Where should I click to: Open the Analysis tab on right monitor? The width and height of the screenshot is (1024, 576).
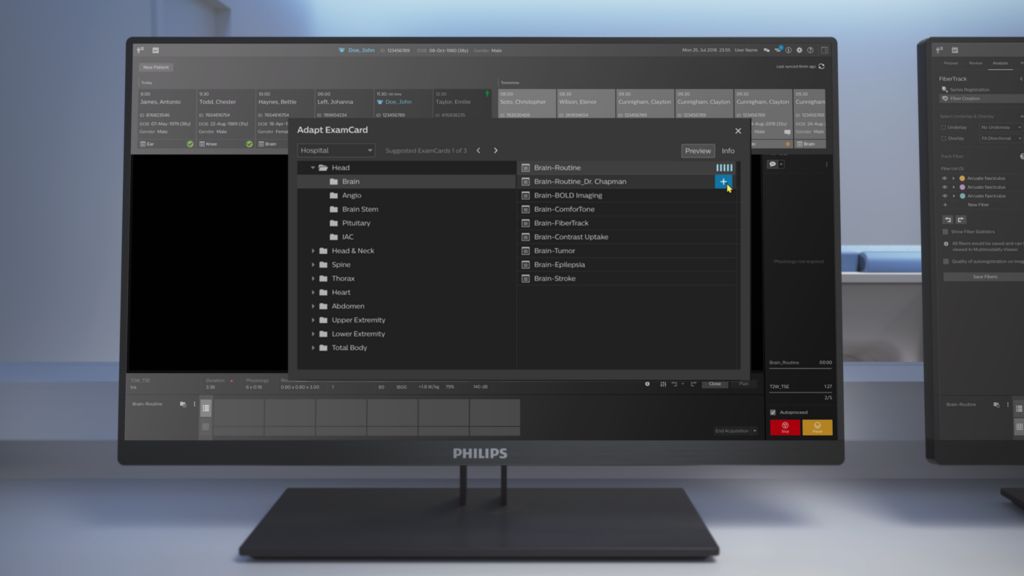click(1000, 63)
